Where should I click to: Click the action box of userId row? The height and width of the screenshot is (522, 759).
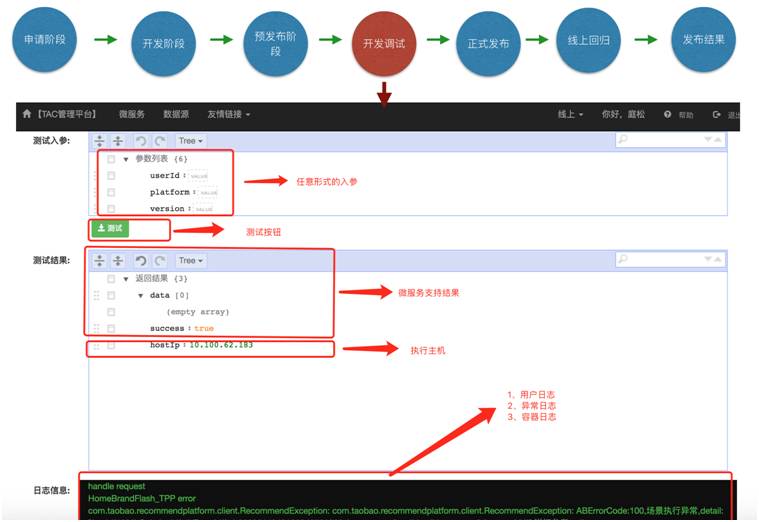point(111,175)
